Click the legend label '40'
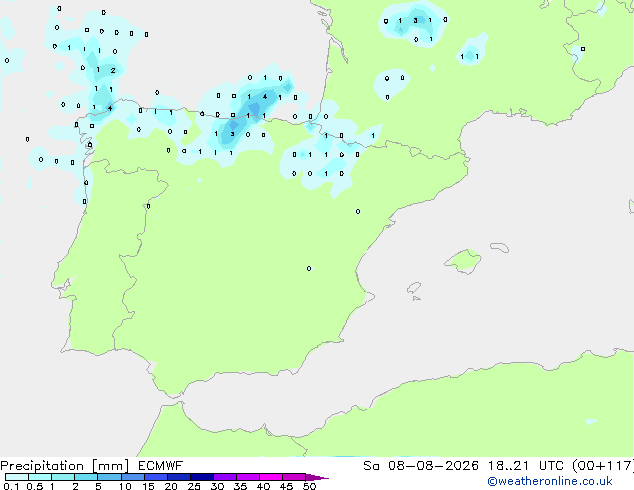The height and width of the screenshot is (490, 634). click(x=263, y=486)
